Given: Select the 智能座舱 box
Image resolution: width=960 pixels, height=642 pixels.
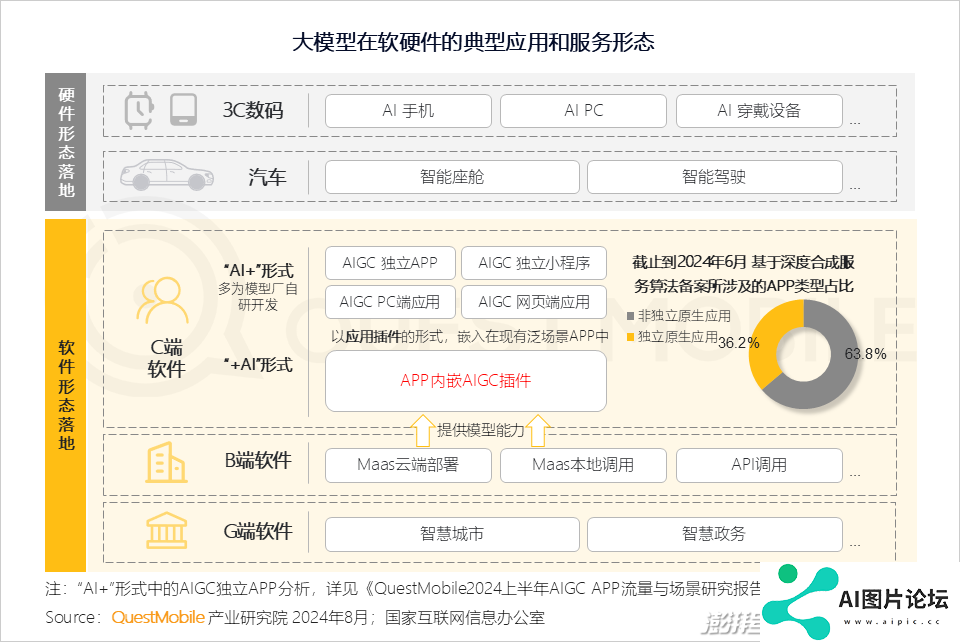Looking at the screenshot, I should (452, 177).
